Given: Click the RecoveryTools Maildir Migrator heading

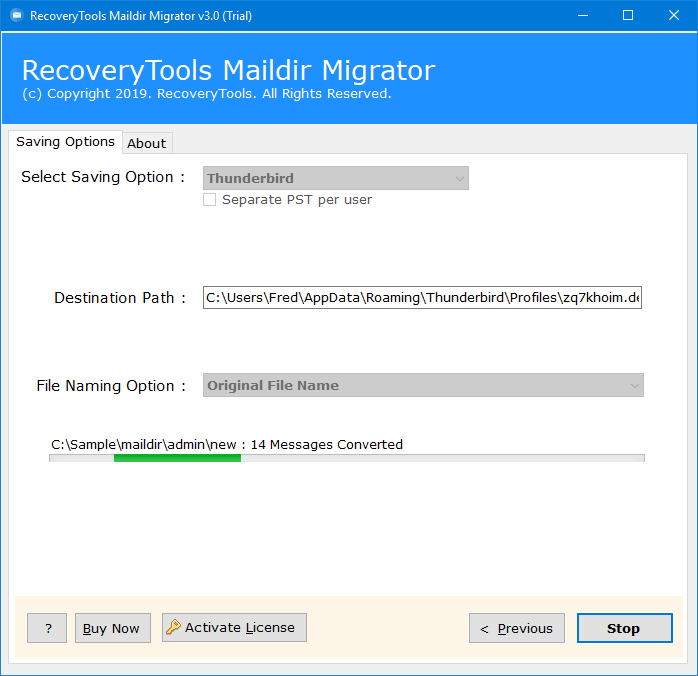Looking at the screenshot, I should pos(228,70).
